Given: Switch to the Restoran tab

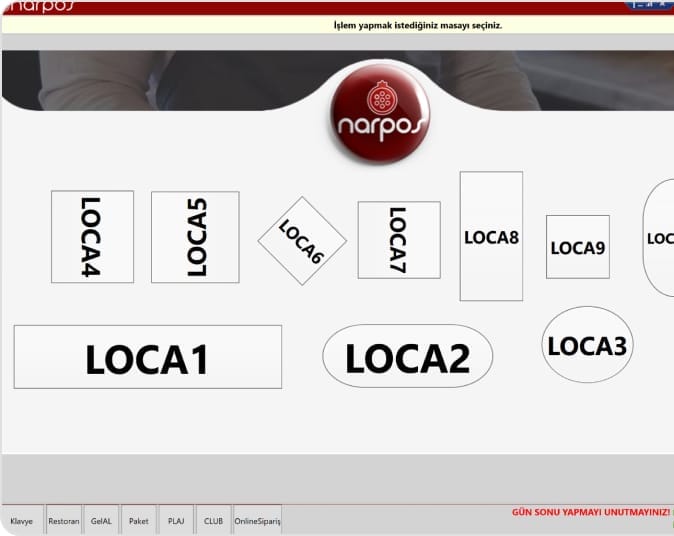Looking at the screenshot, I should point(64,521).
